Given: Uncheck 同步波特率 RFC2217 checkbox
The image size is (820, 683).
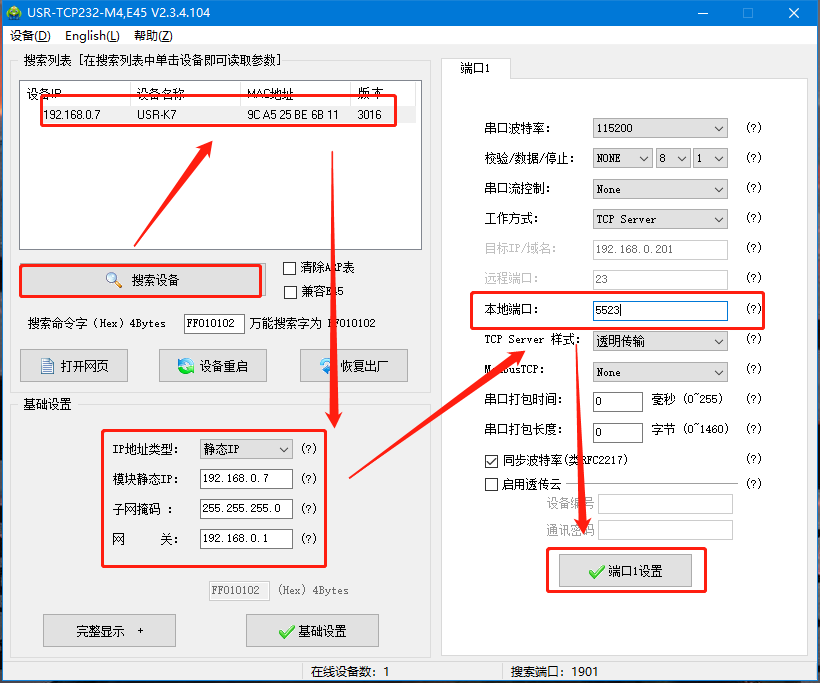Looking at the screenshot, I should (x=491, y=461).
